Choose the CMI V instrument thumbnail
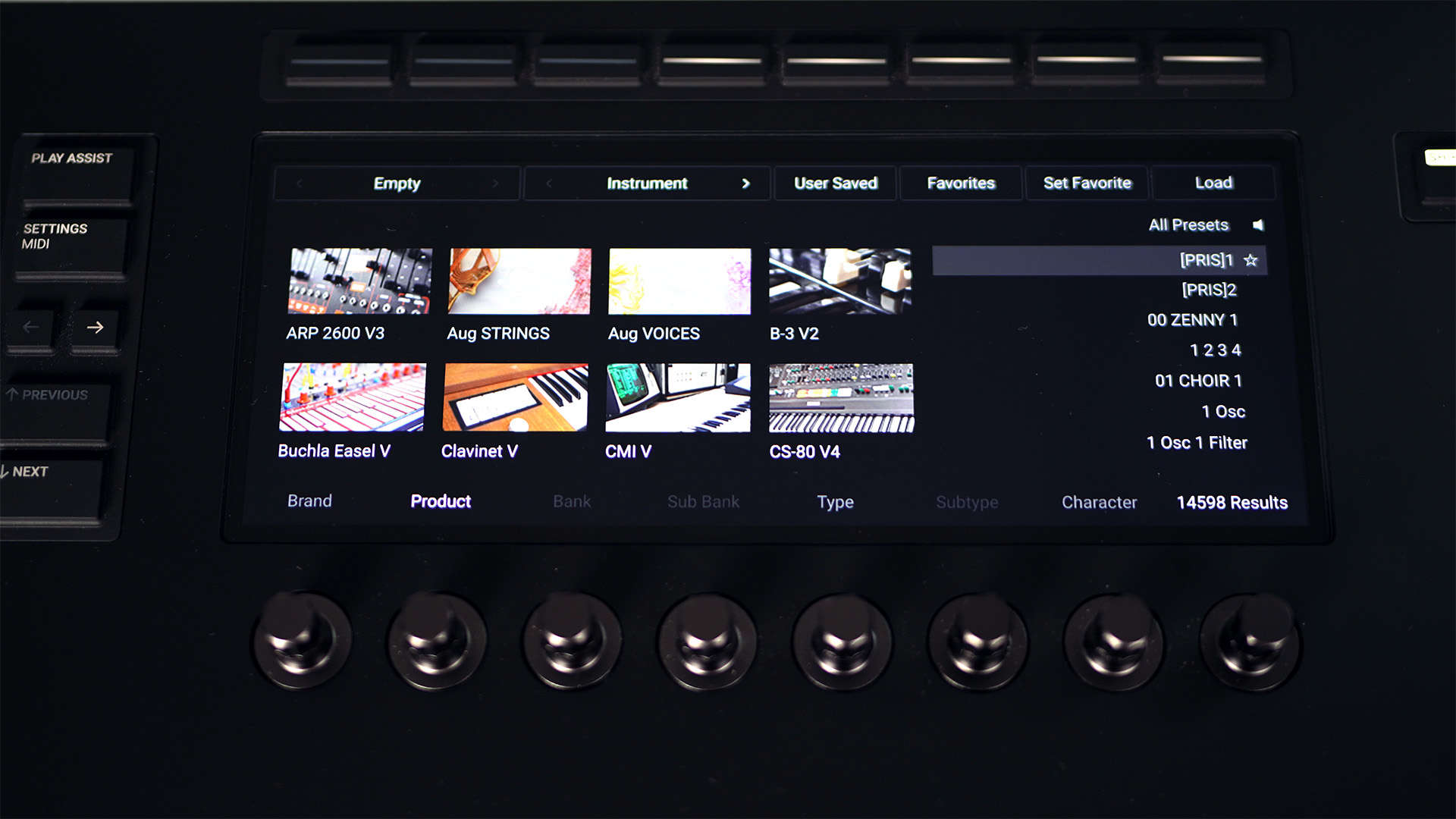1456x819 pixels. click(678, 397)
